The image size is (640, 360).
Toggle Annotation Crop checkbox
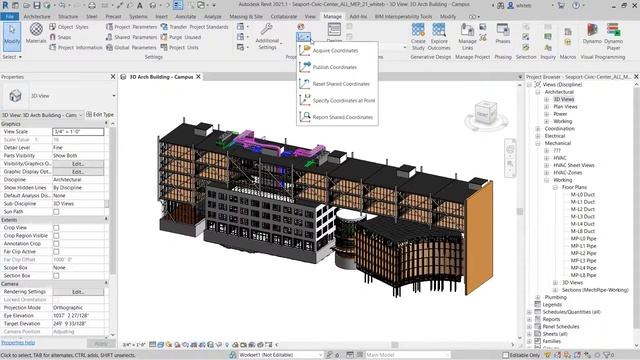[x=56, y=244]
